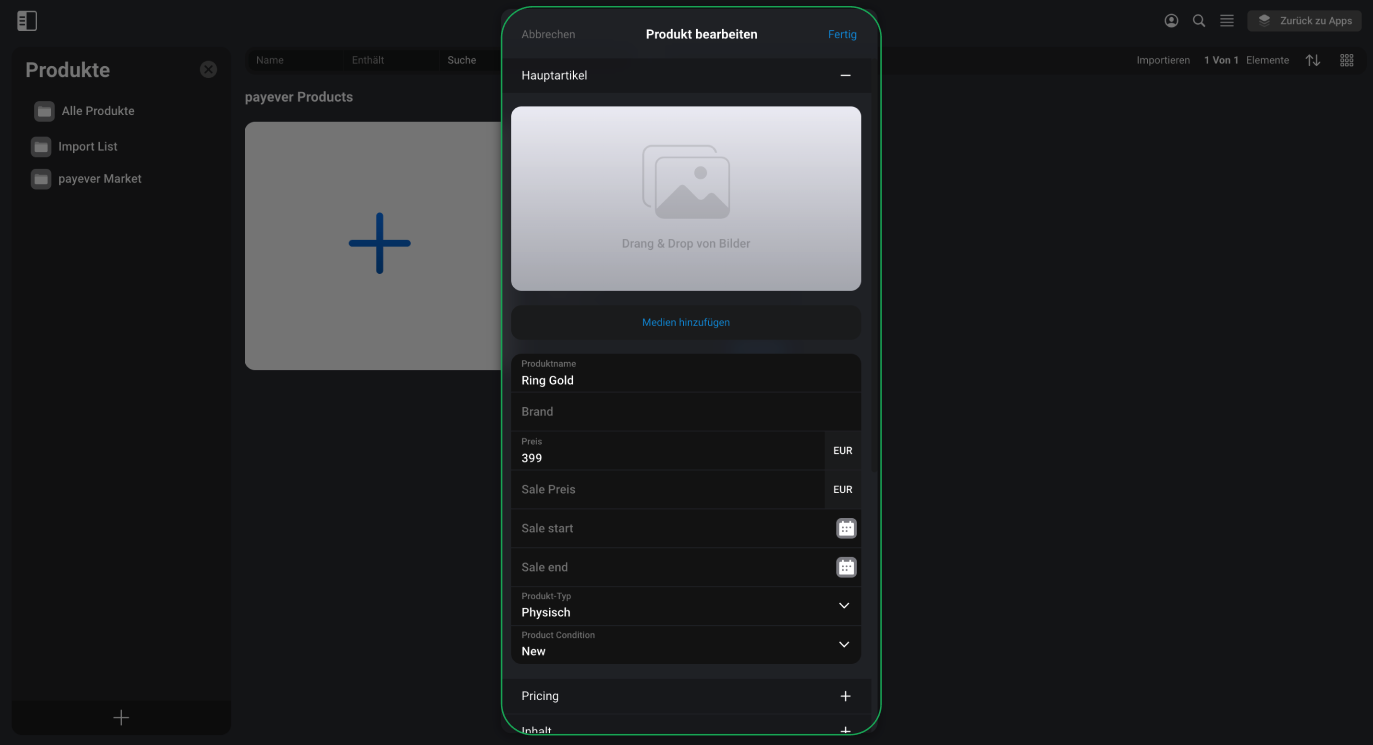Switch to grid view icon
The image size is (1373, 745).
[x=1347, y=60]
